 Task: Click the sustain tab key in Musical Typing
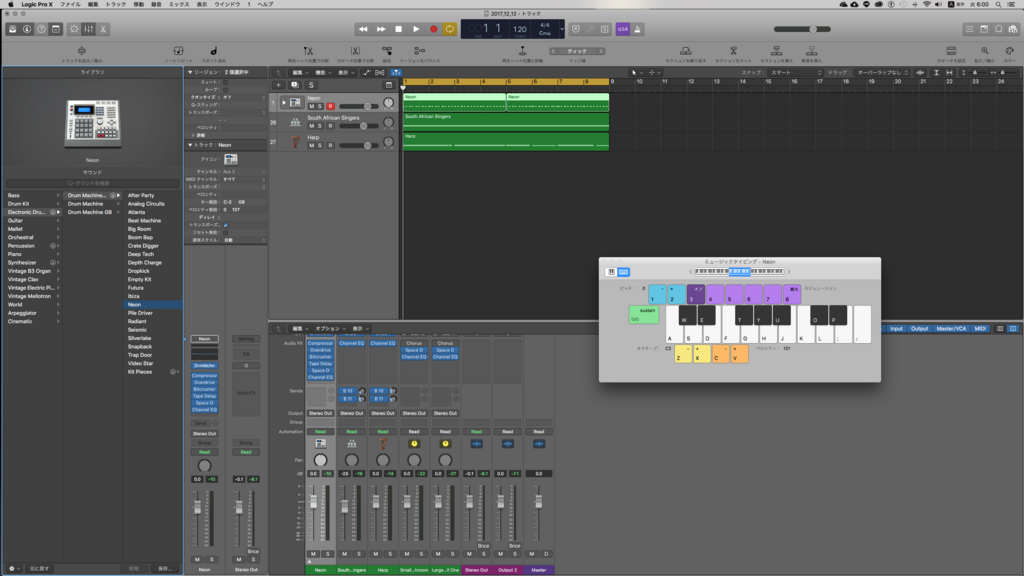point(643,314)
